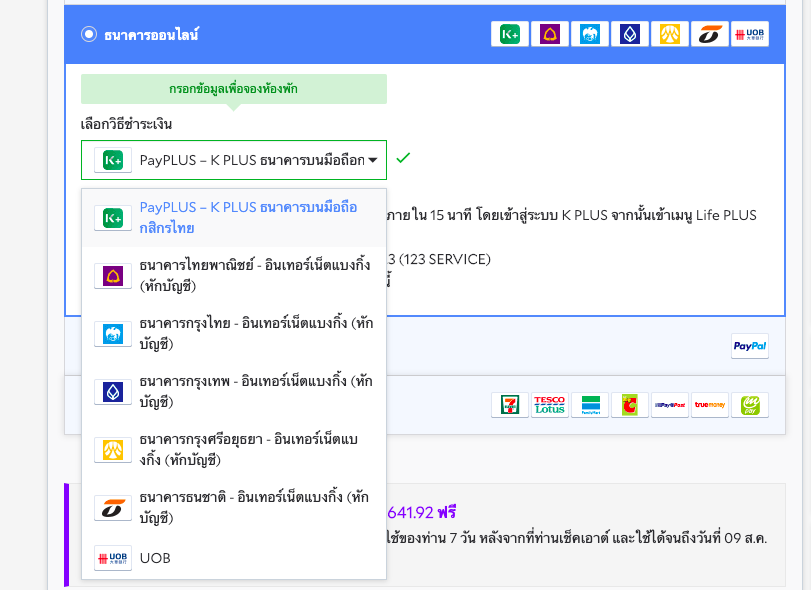
Task: Select the UOB bank icon in top row
Action: 750,33
